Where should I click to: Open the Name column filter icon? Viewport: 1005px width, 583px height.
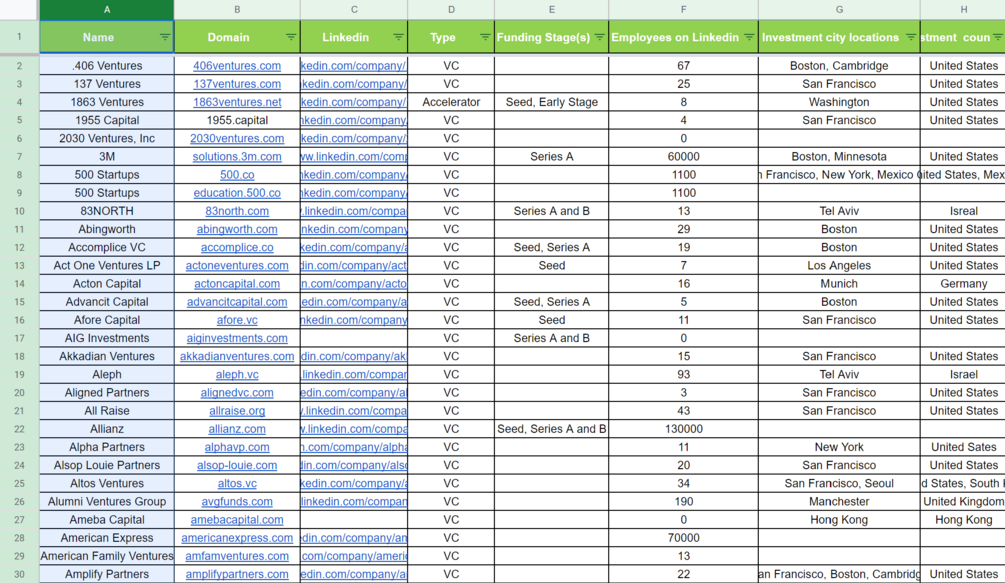(x=165, y=37)
